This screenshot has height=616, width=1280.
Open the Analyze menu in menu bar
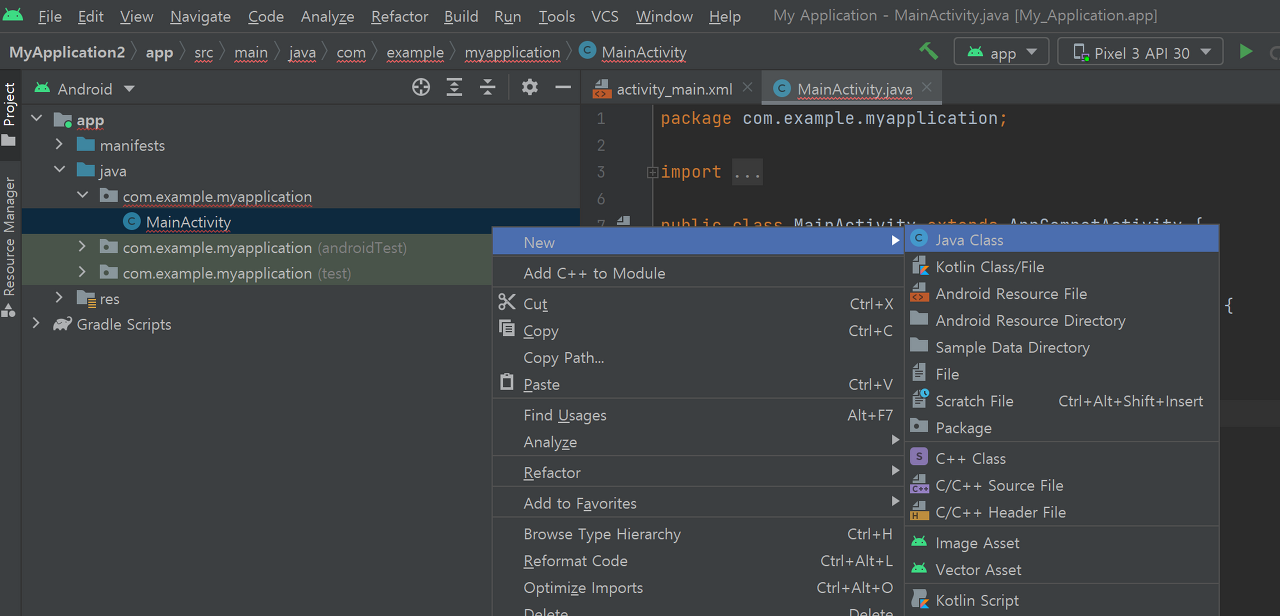[x=327, y=17]
